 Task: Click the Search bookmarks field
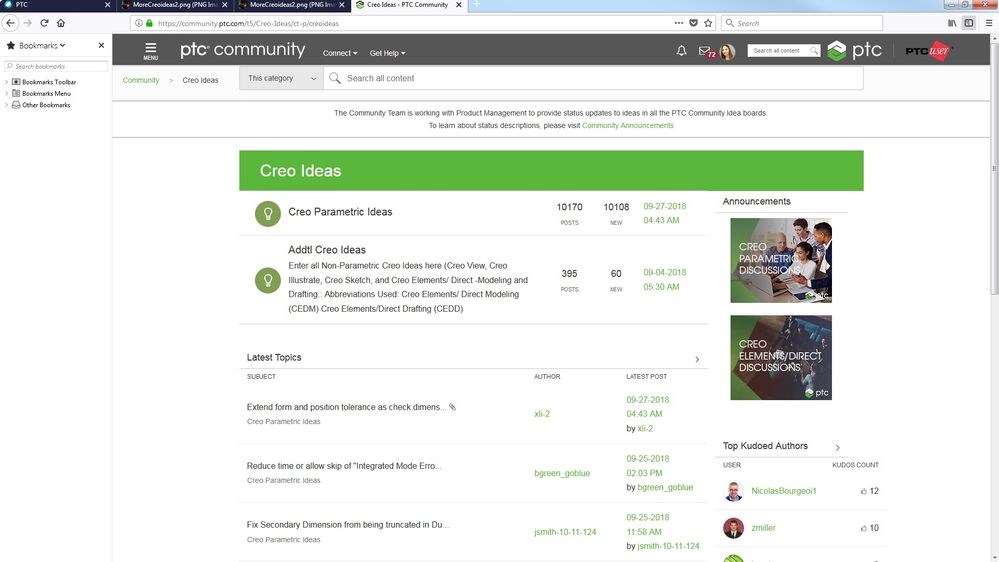click(56, 66)
